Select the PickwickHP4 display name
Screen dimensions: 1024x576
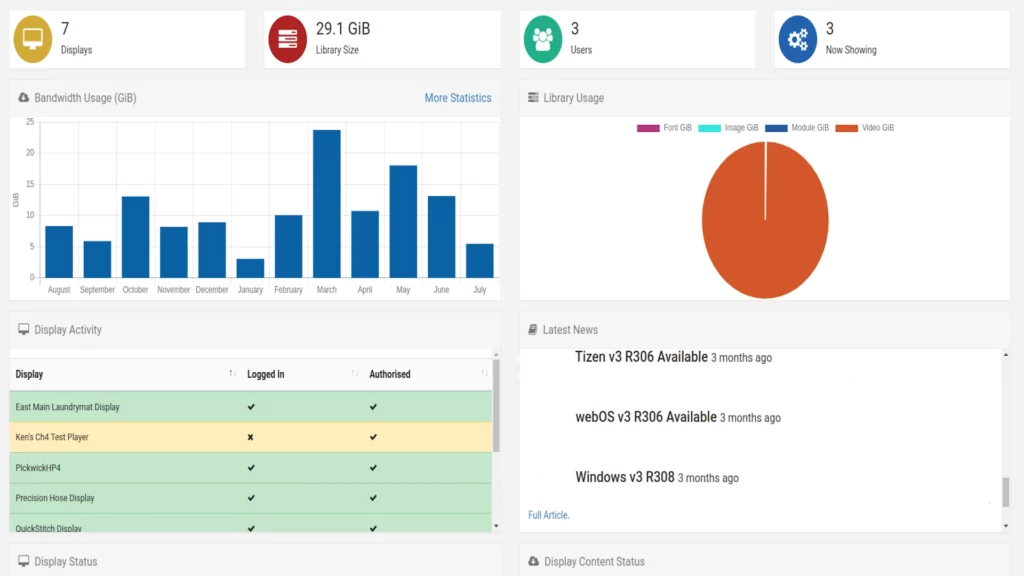point(38,468)
